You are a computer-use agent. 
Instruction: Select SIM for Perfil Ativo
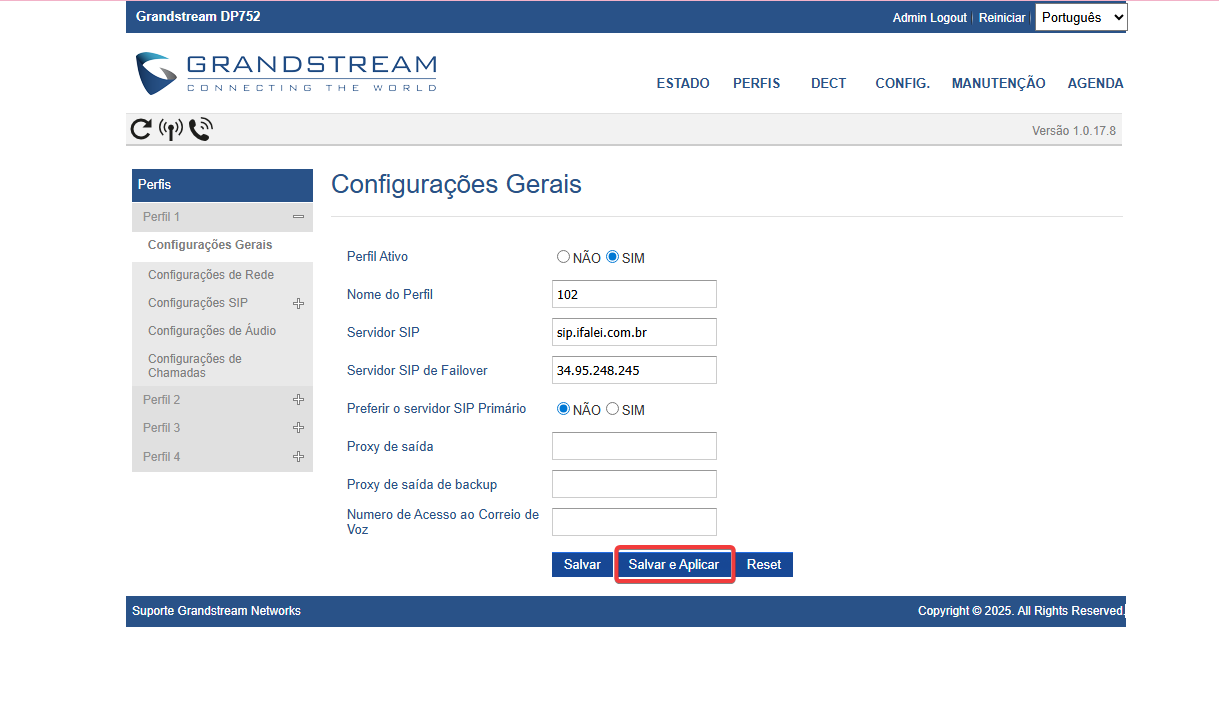[613, 257]
